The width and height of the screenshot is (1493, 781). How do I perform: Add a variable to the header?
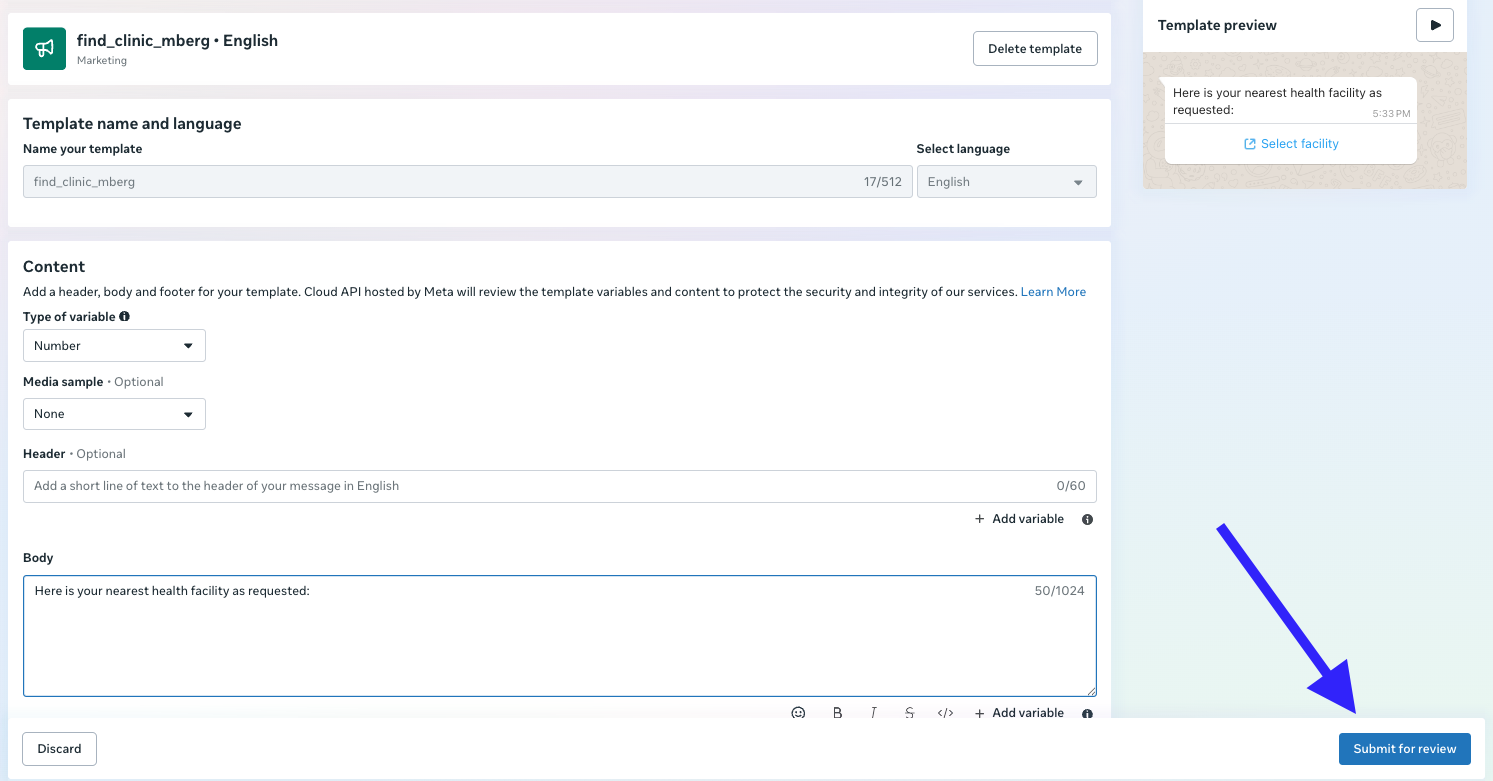1019,519
